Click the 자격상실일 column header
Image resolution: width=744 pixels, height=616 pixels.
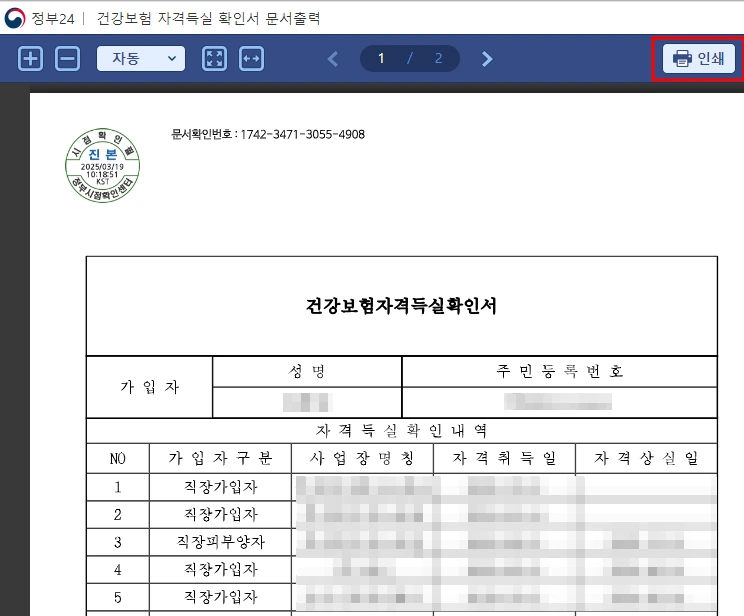[646, 458]
